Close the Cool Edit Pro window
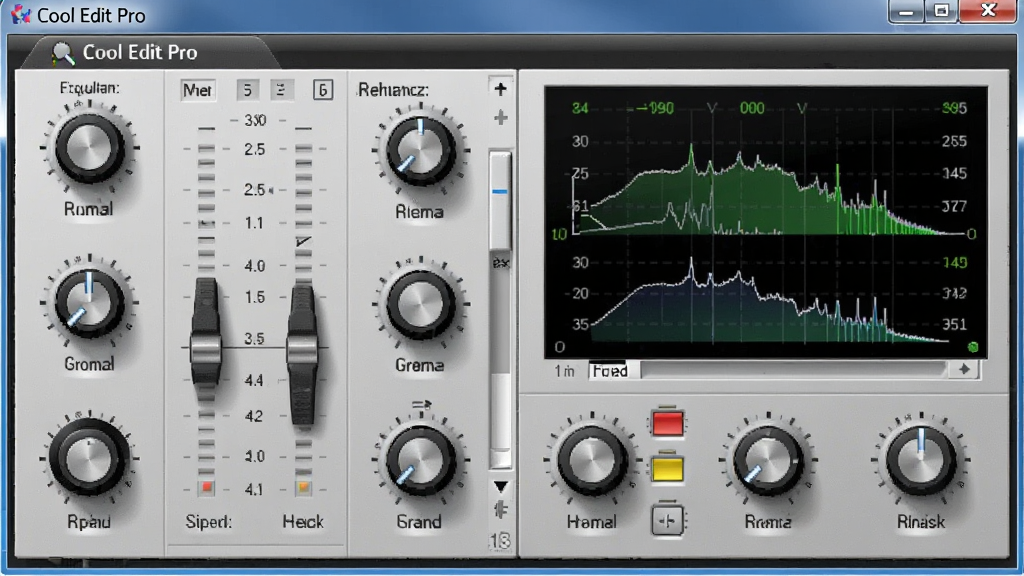The image size is (1024, 576). tap(988, 11)
